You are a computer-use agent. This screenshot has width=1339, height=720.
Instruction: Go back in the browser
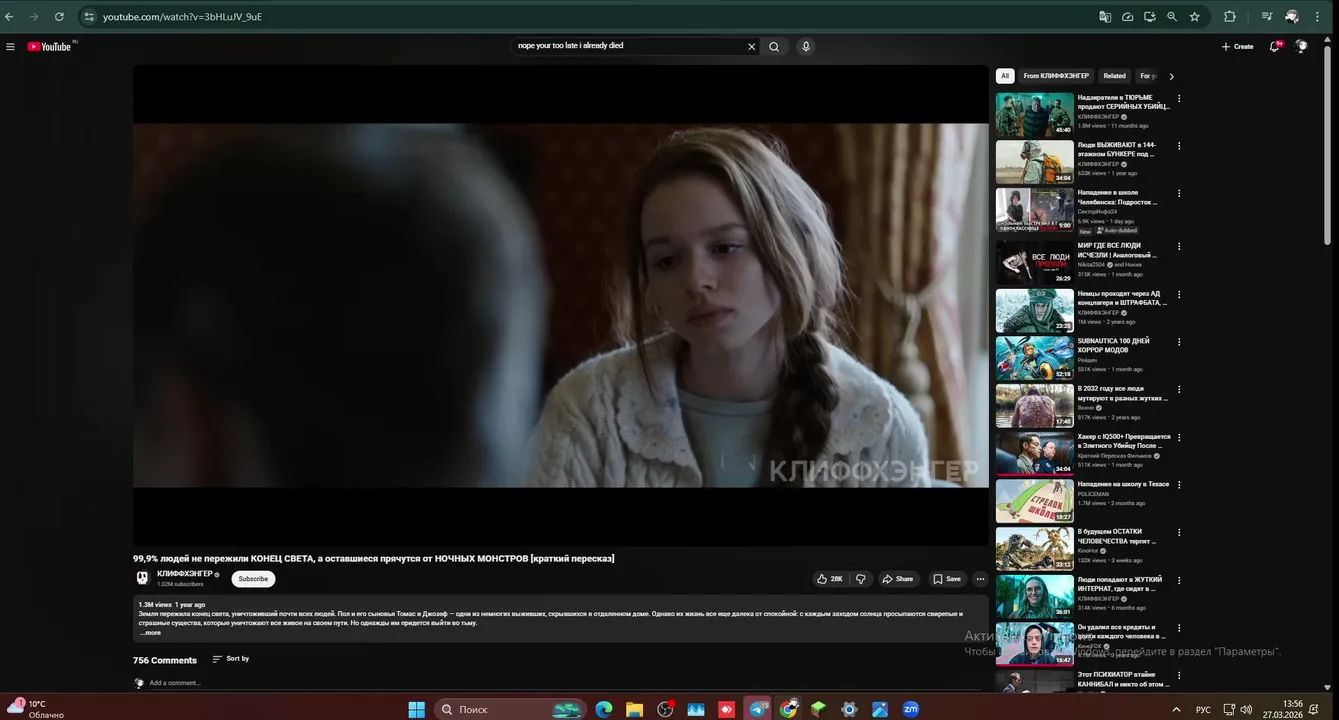(x=10, y=17)
